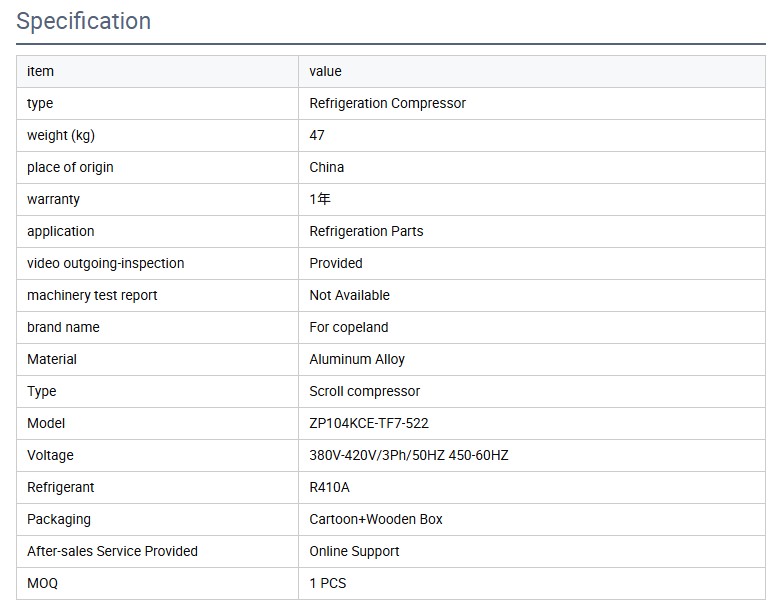The width and height of the screenshot is (775, 613).
Task: Click the 'video outgoing-inspection' label
Action: 105,263
